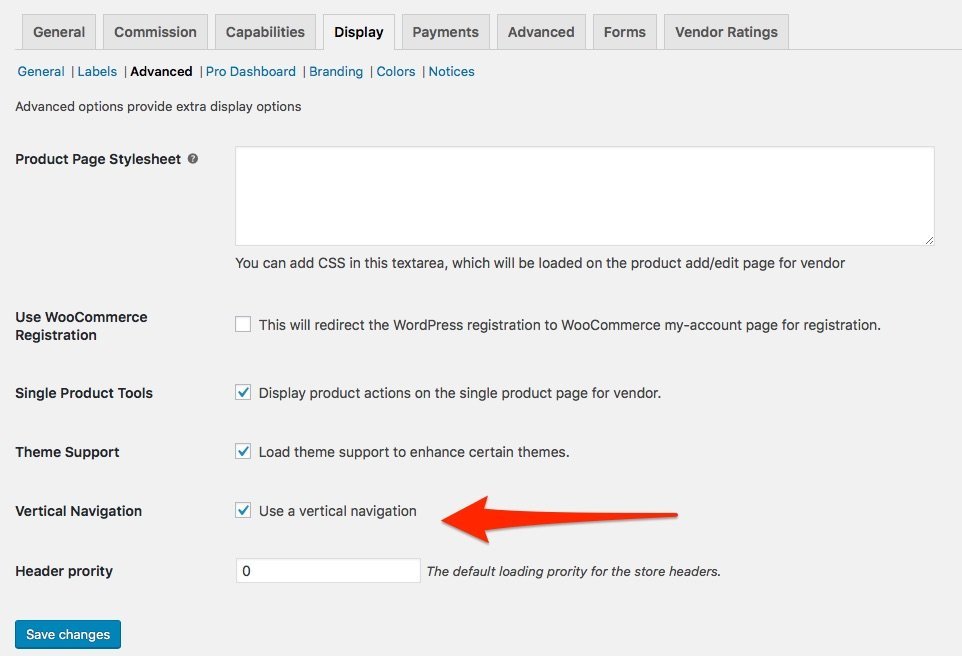
Task: Click the Product Page Stylesheet help icon
Action: [x=193, y=159]
